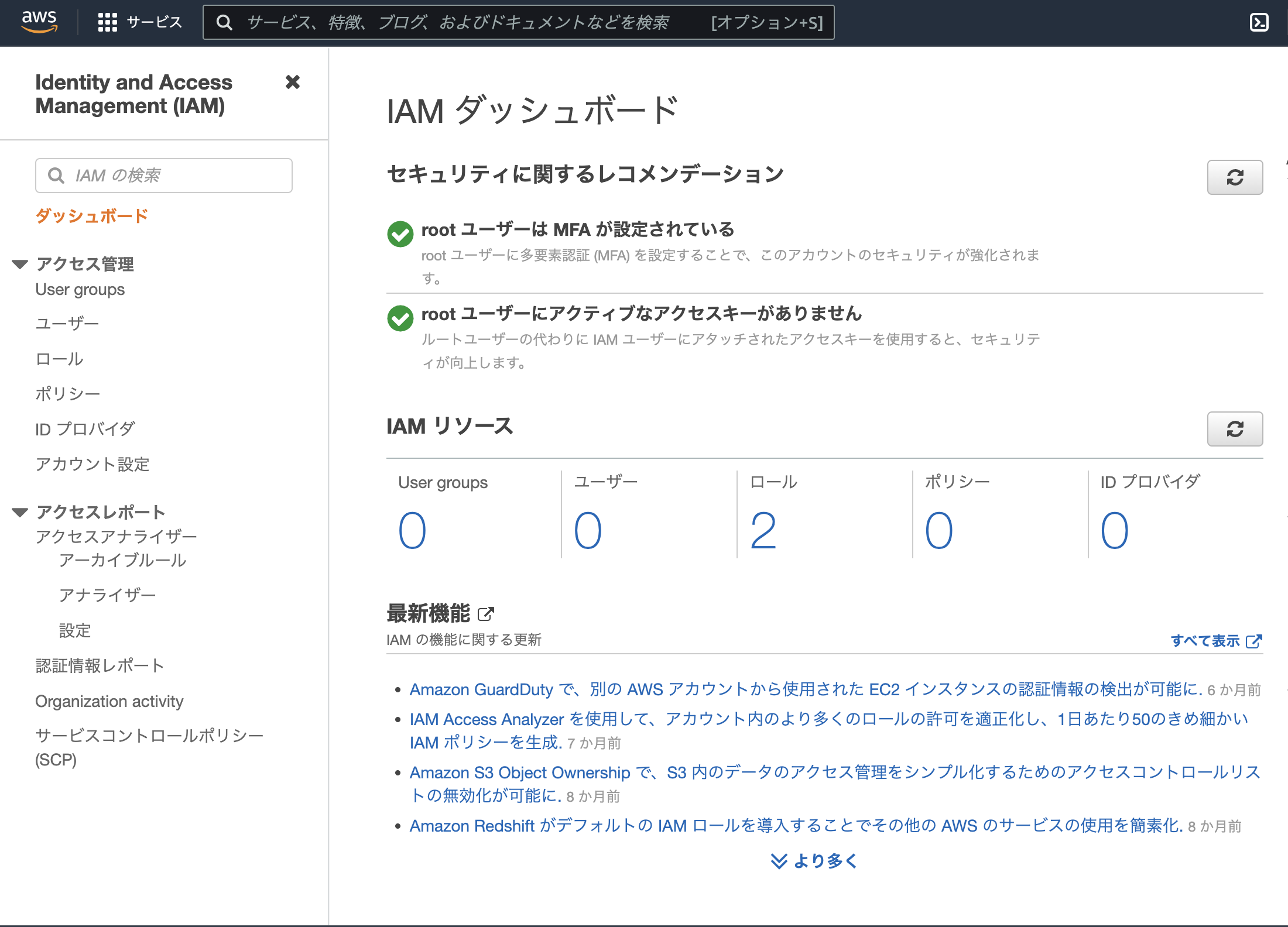Viewport: 1288px width, 927px height.
Task: Open ロール in the sidebar
Action: coord(60,359)
